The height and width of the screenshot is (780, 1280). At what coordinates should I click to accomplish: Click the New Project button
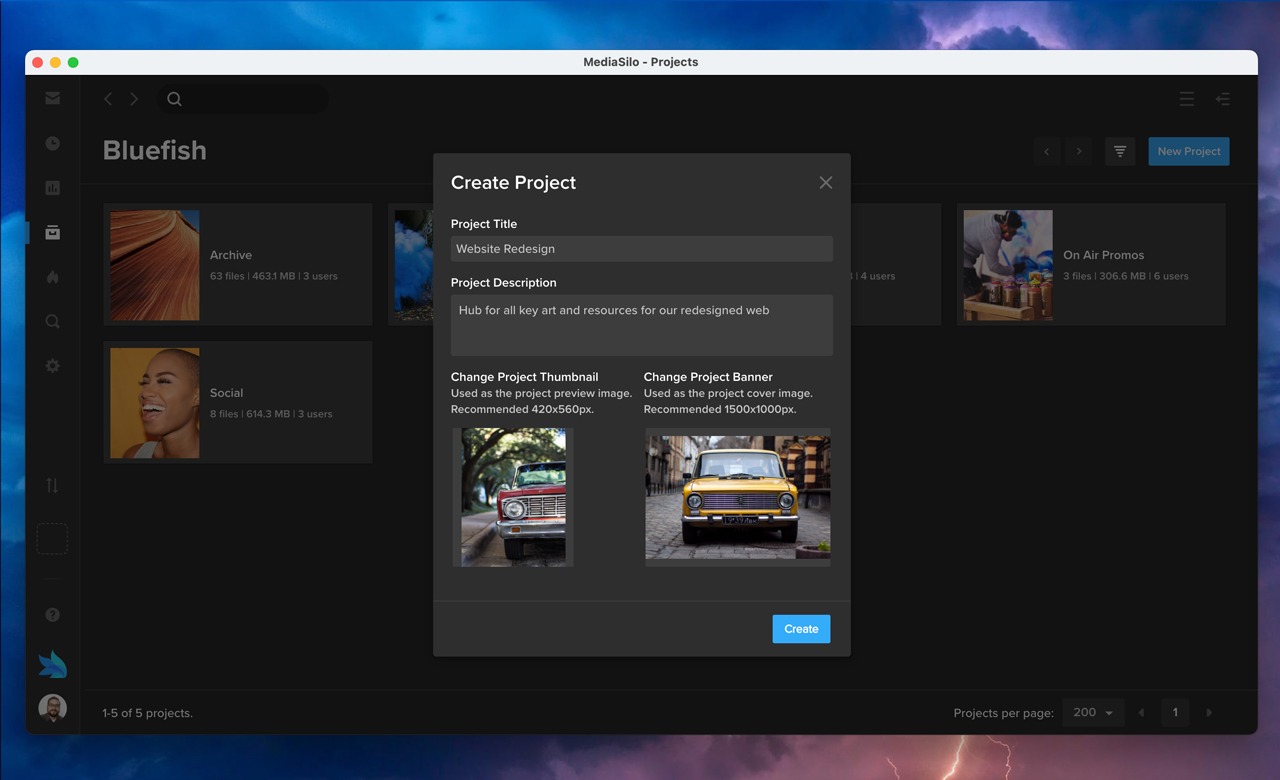[1189, 152]
